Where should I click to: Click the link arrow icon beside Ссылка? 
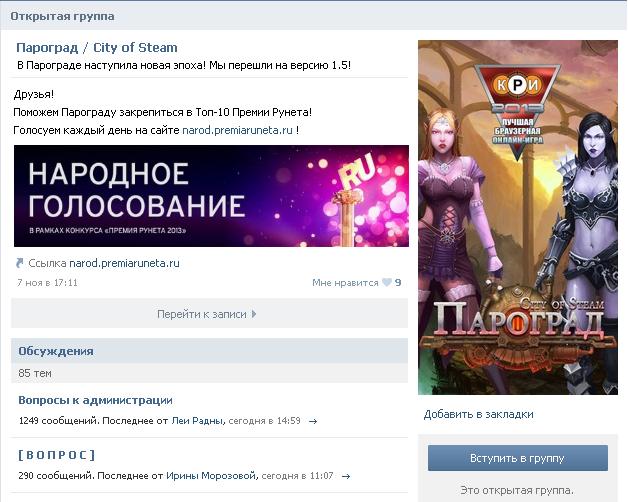pyautogui.click(x=20, y=263)
